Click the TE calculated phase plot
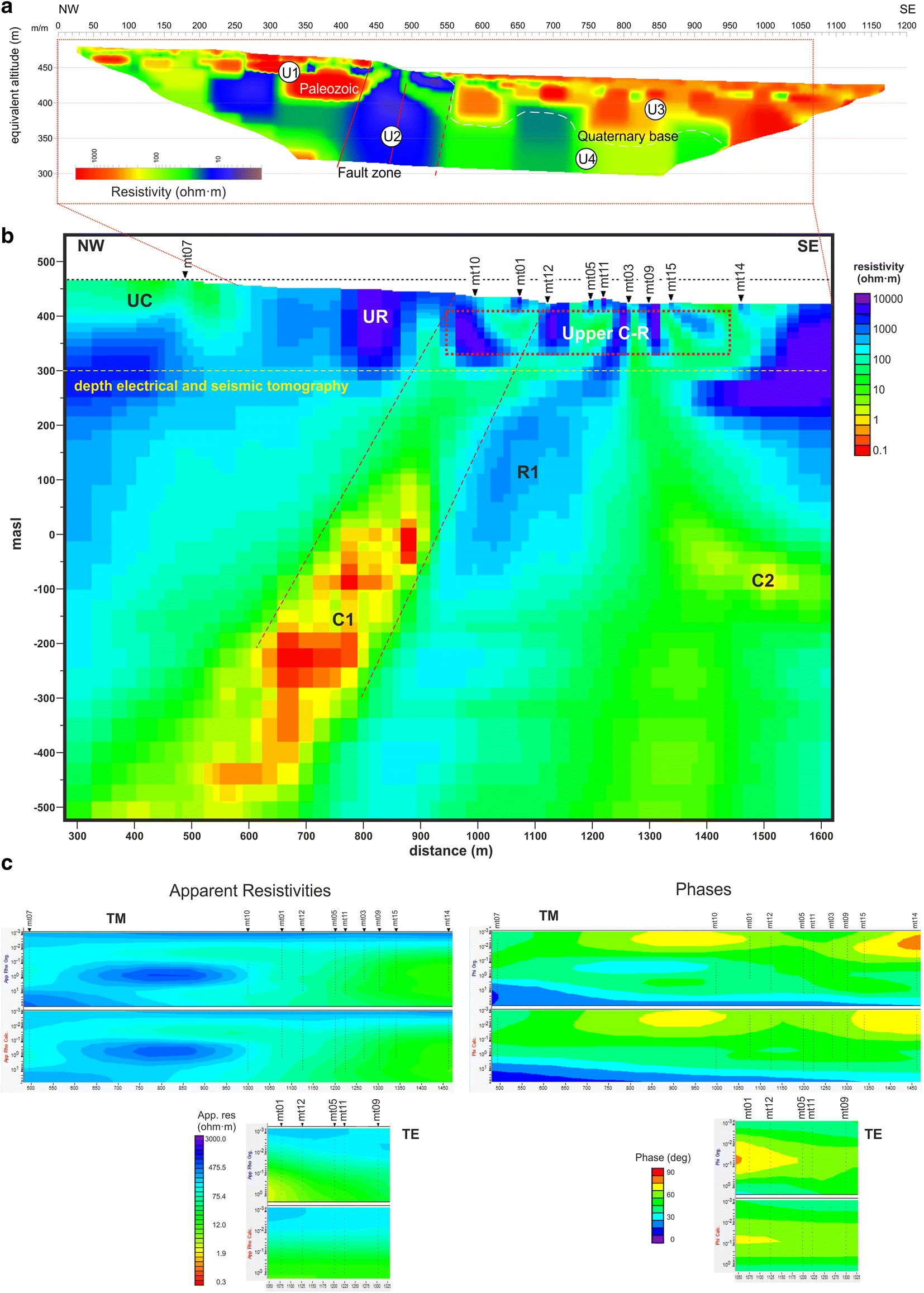Screen dimensions: 924x1293 pos(797,1234)
